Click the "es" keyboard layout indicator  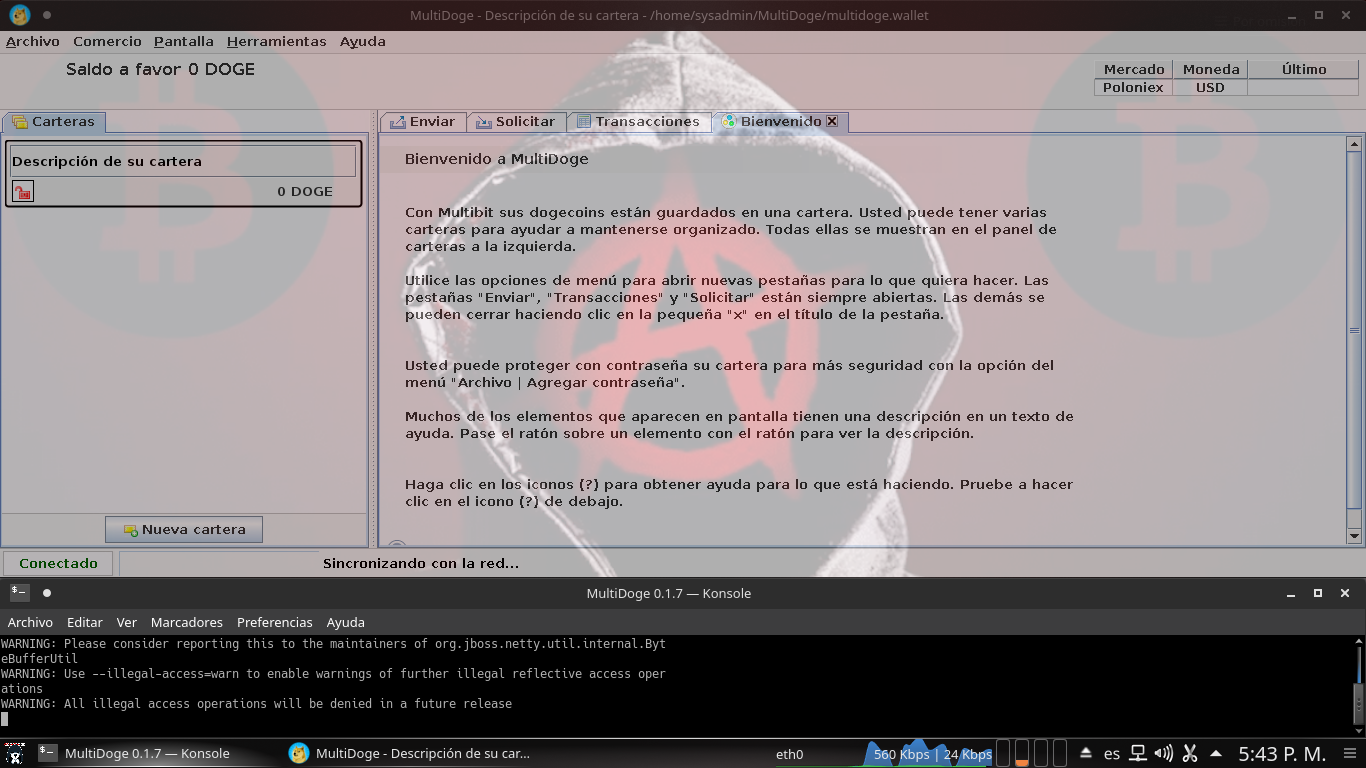click(1112, 753)
